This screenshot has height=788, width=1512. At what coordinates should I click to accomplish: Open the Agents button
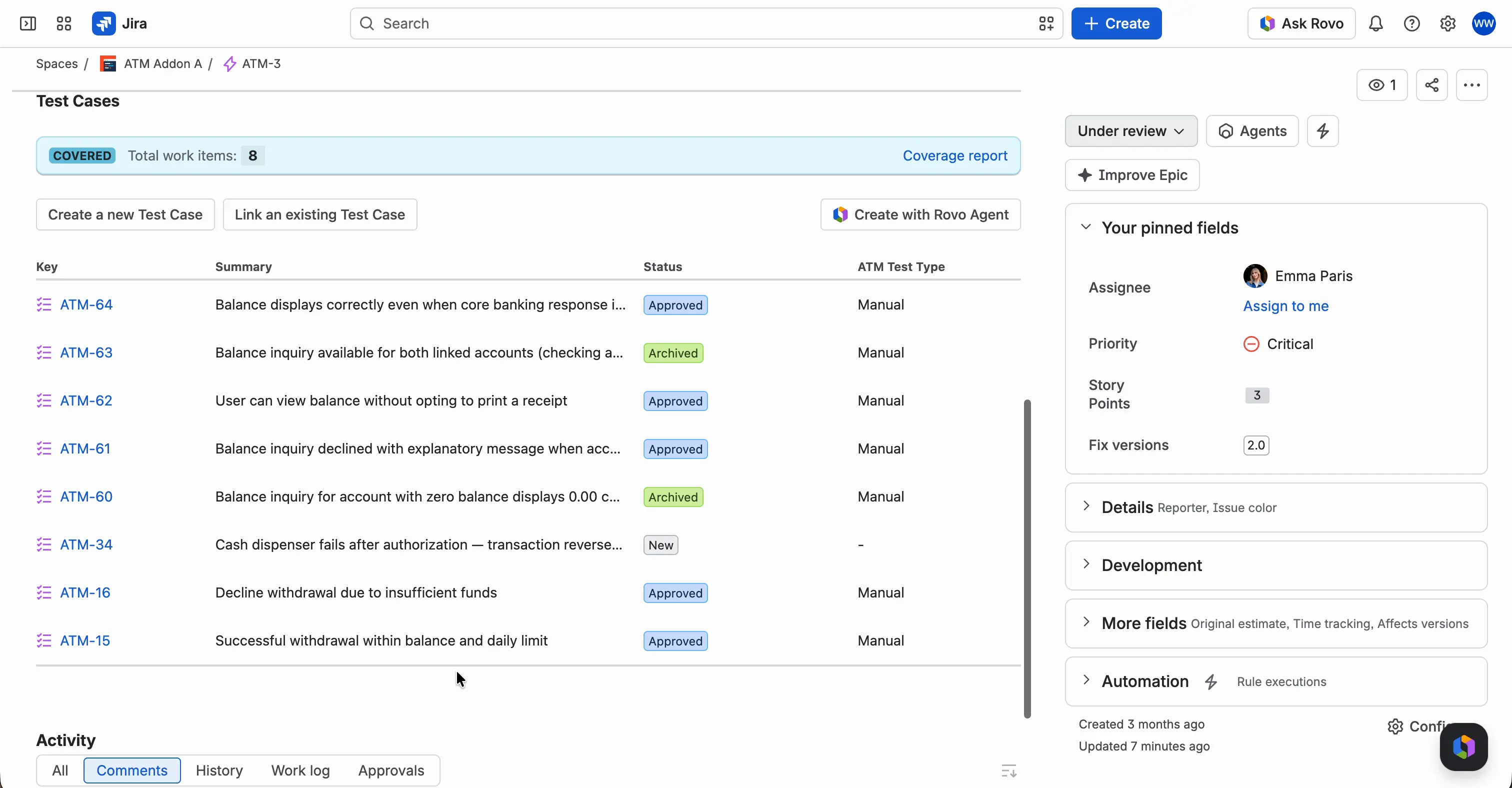pos(1252,131)
